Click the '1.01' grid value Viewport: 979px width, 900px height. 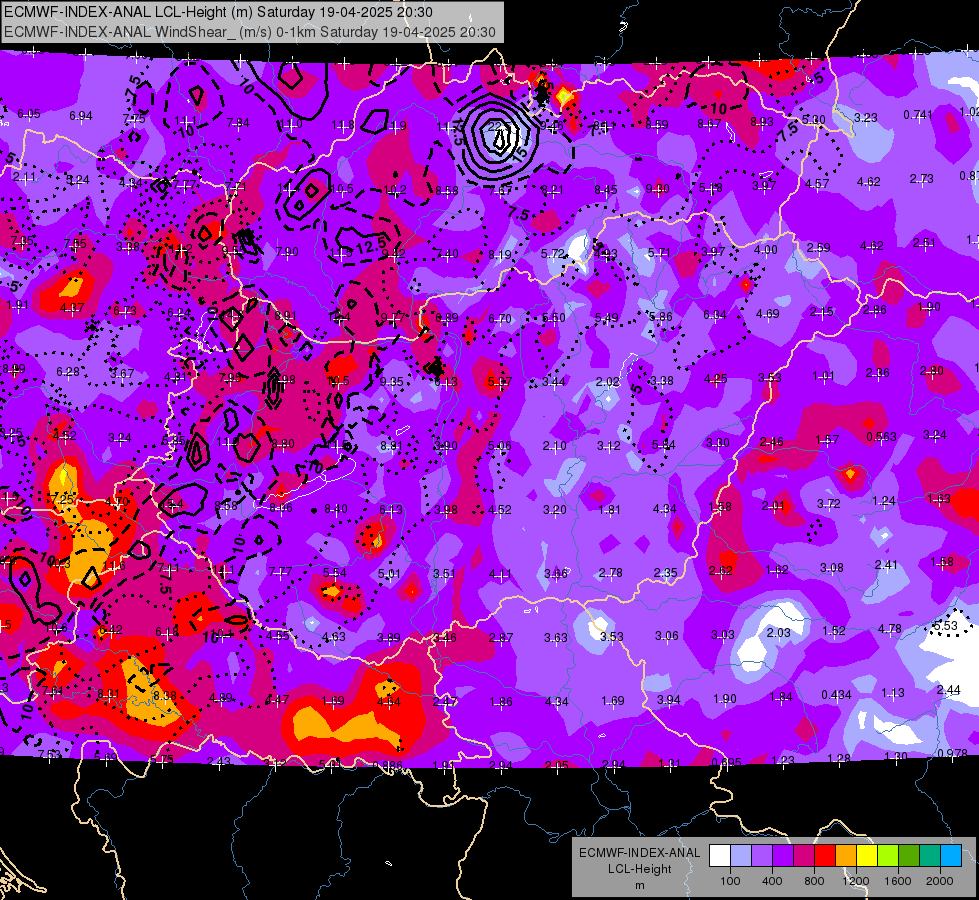(824, 376)
